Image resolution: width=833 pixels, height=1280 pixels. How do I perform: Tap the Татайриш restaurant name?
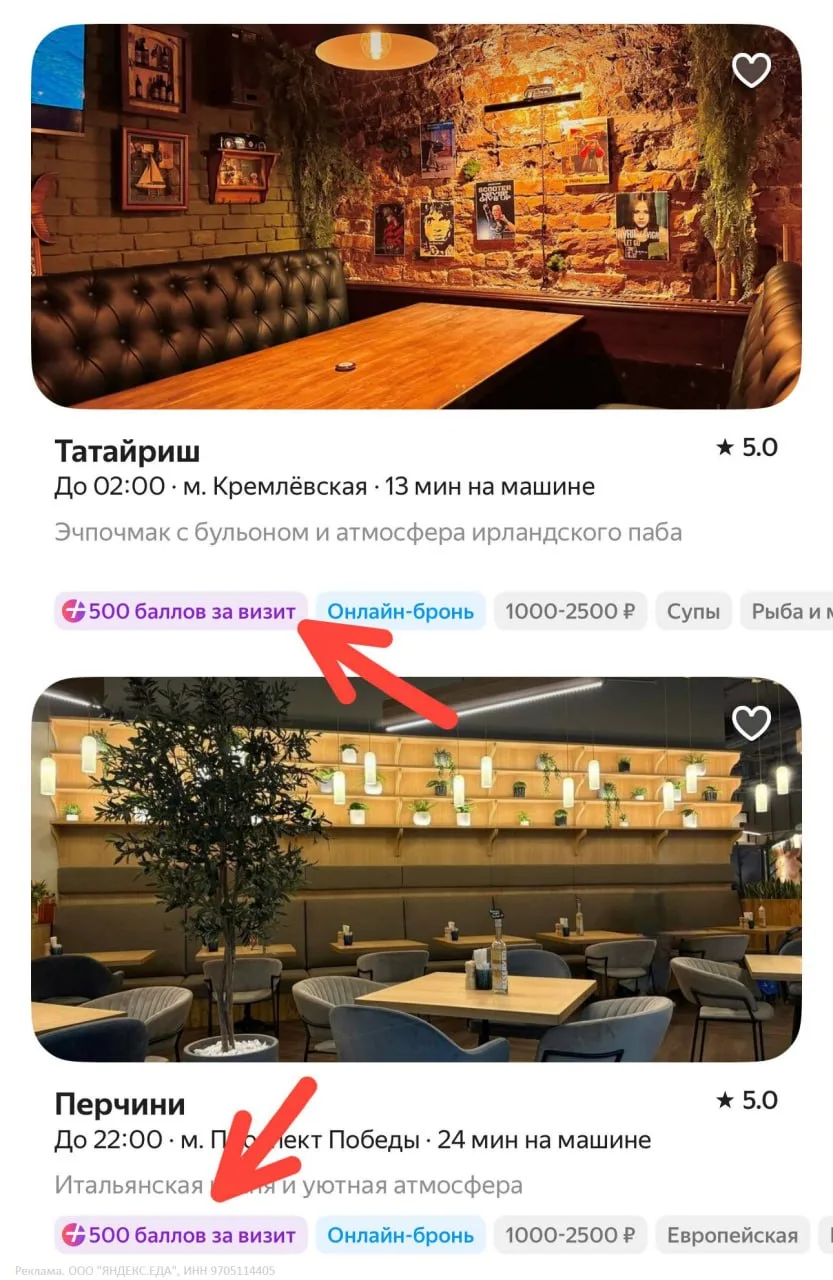[127, 451]
